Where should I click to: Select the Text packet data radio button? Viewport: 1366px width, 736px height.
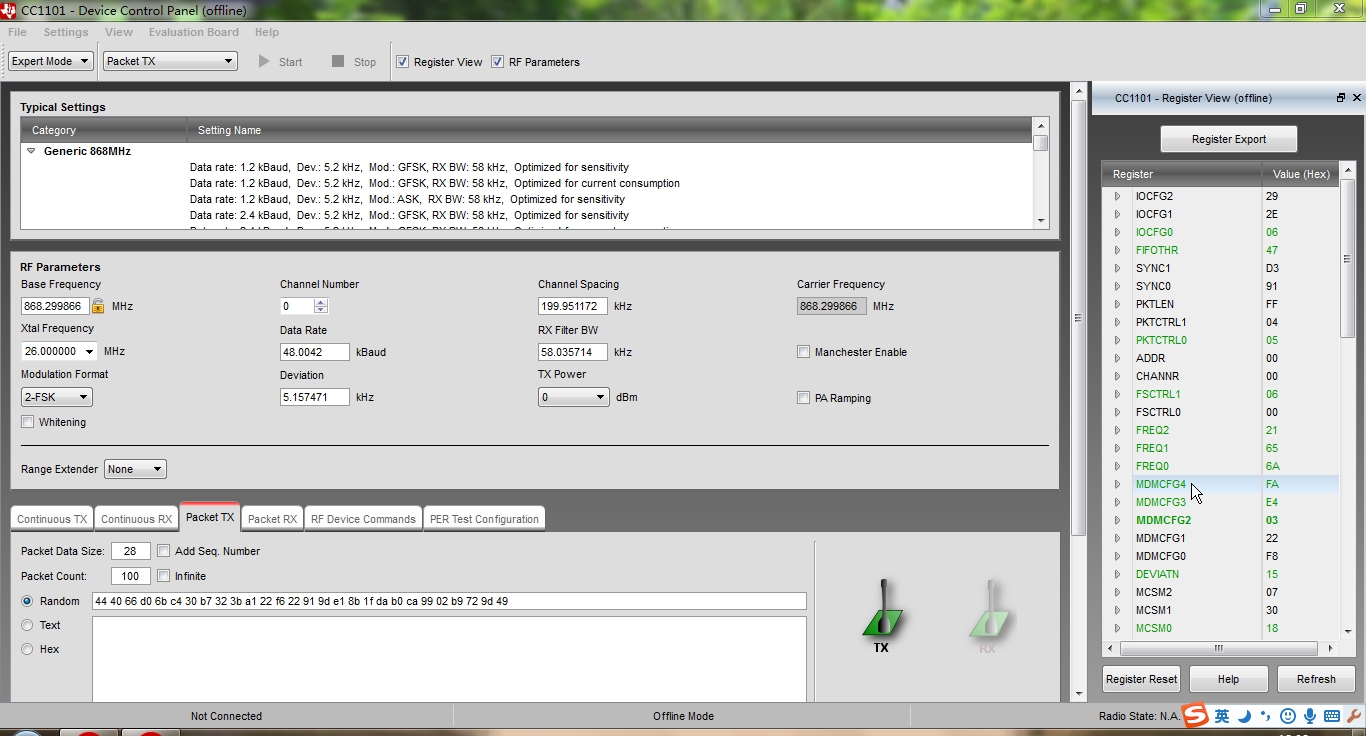(x=27, y=625)
